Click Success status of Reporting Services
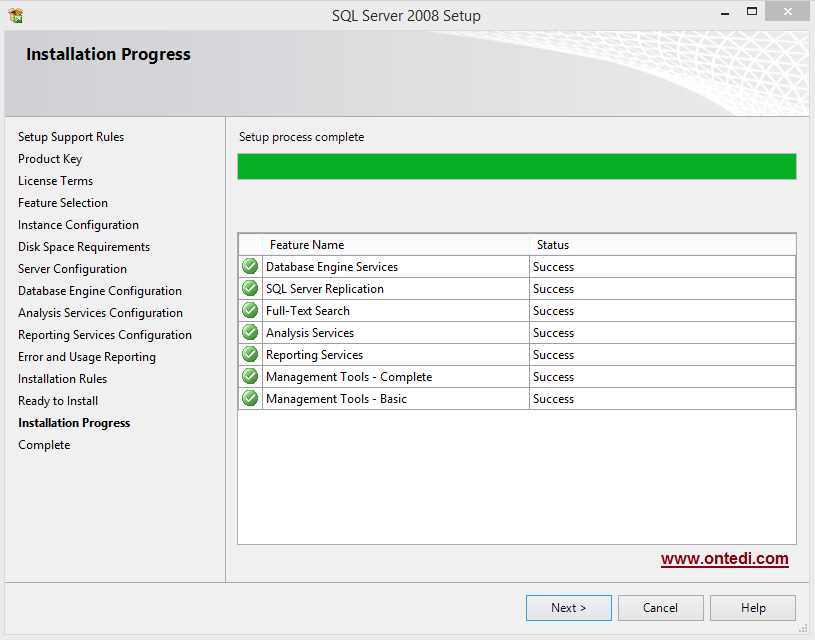 point(554,355)
